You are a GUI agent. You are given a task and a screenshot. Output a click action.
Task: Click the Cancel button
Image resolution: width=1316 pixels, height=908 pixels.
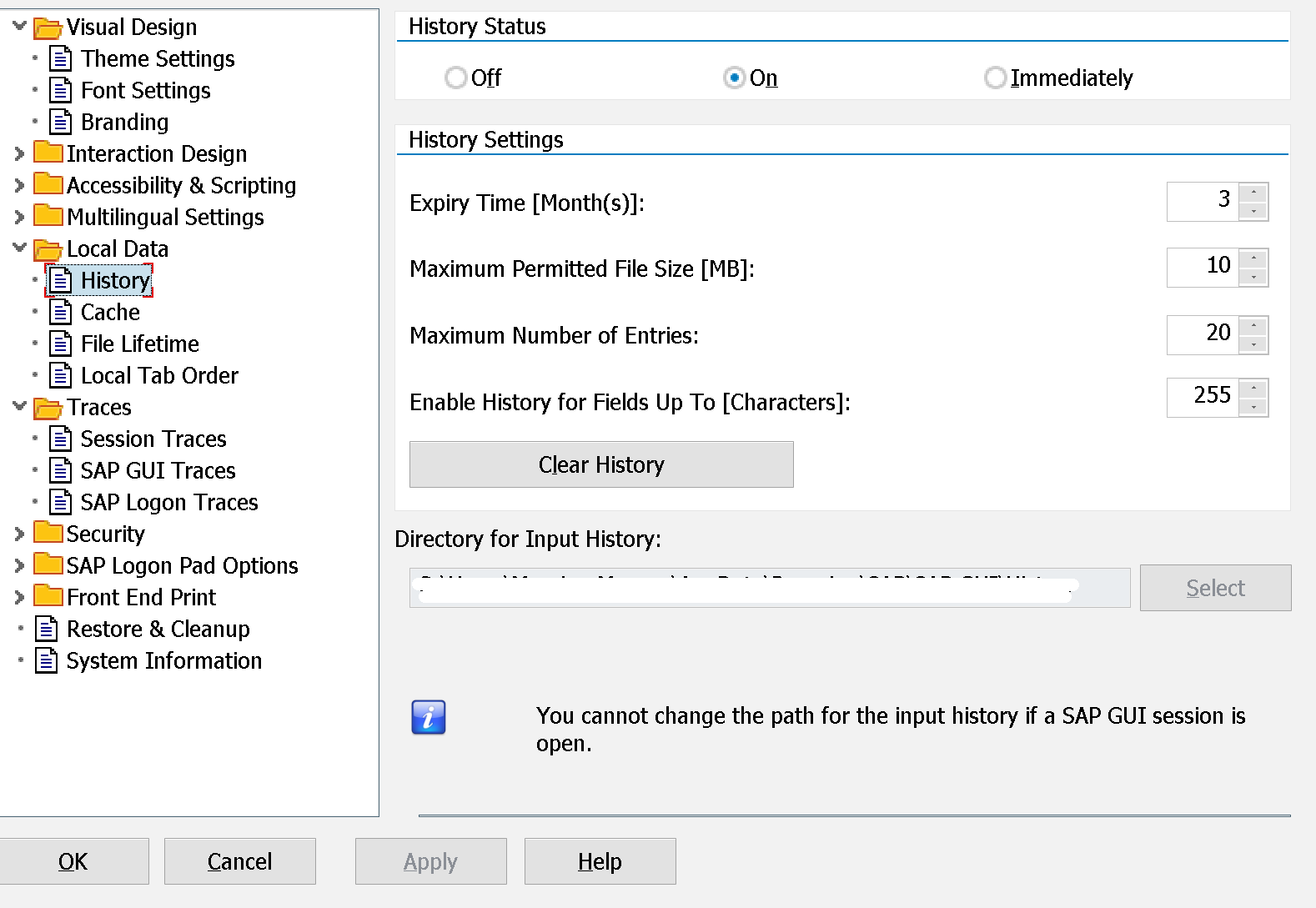pyautogui.click(x=239, y=861)
